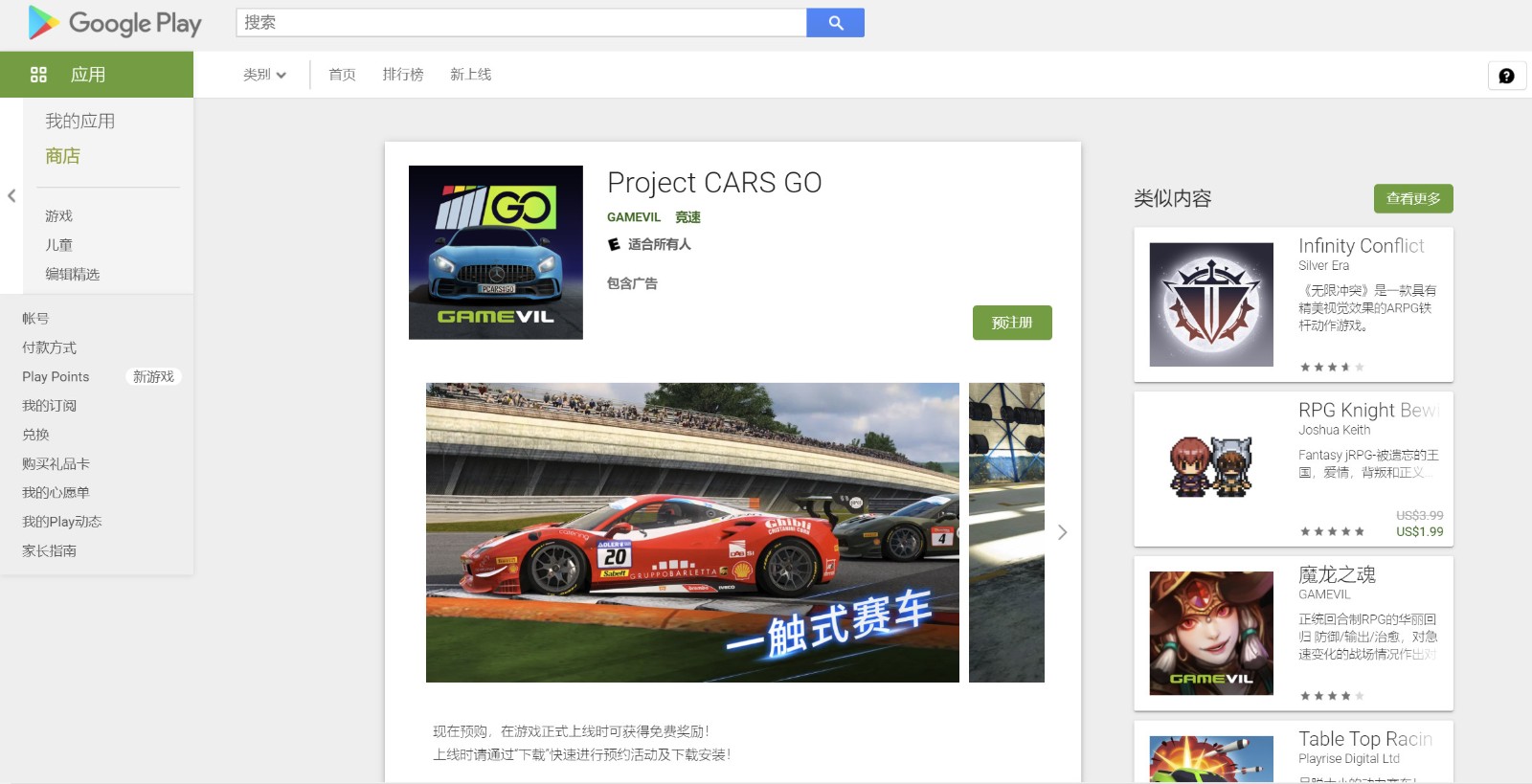1532x784 pixels.
Task: Click 魔龙之魂 star rating
Action: point(1332,696)
